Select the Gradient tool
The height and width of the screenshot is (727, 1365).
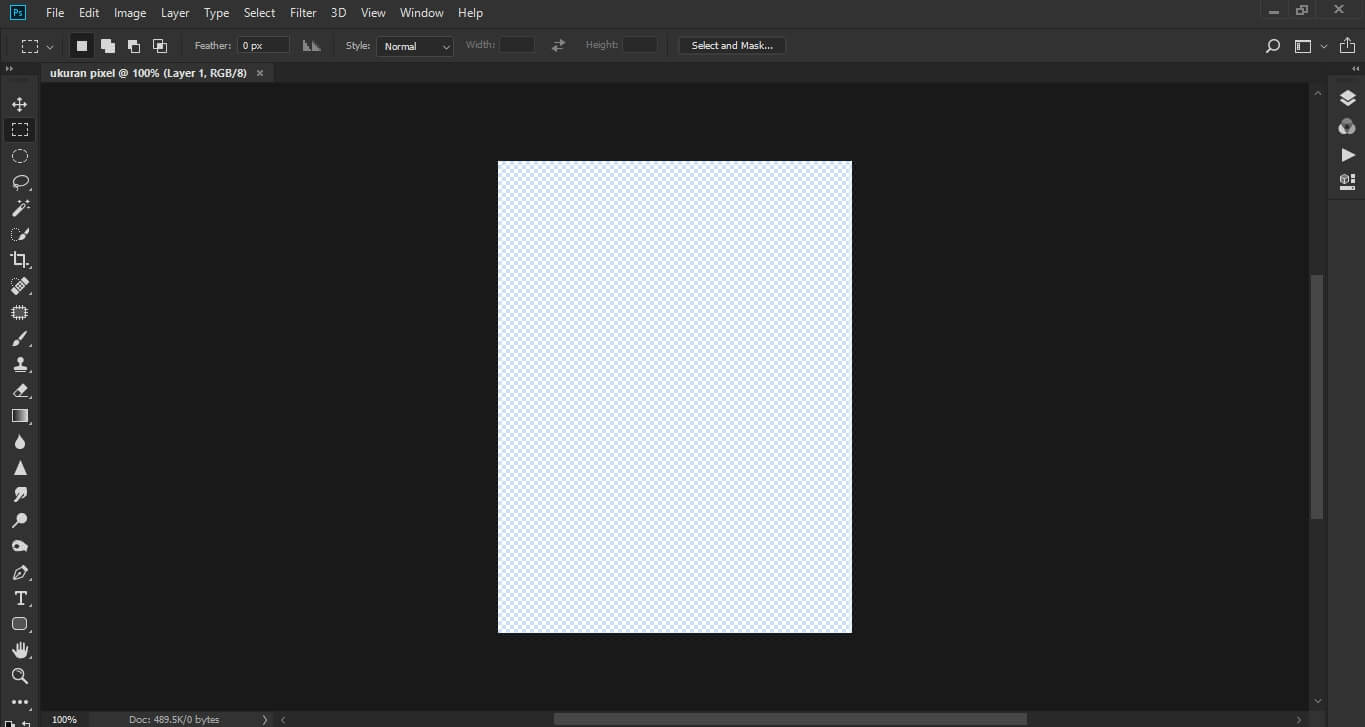point(19,416)
